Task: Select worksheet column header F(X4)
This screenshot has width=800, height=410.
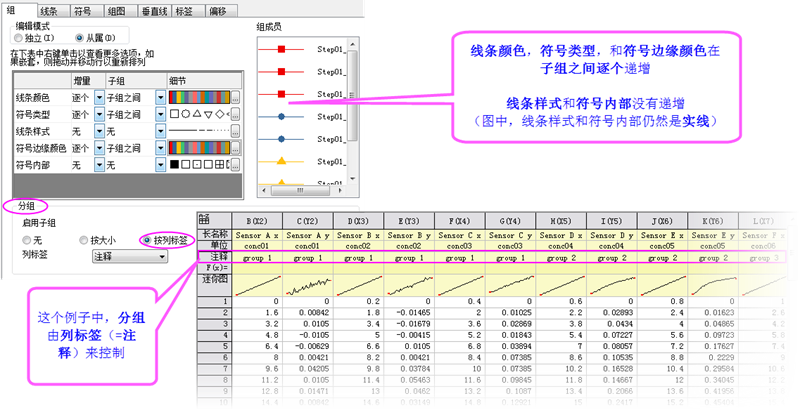Action: click(x=460, y=221)
